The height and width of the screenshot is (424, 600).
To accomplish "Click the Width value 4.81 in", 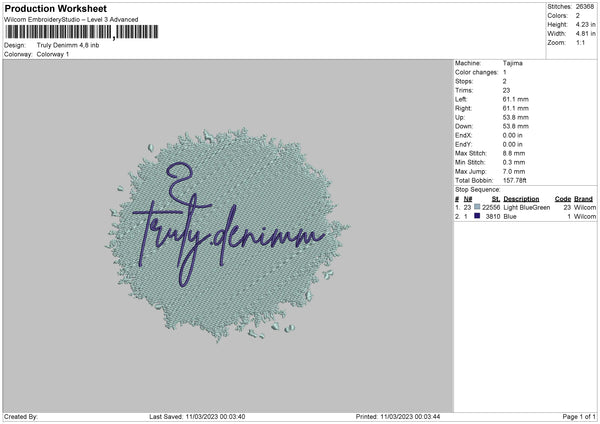I will (x=585, y=34).
